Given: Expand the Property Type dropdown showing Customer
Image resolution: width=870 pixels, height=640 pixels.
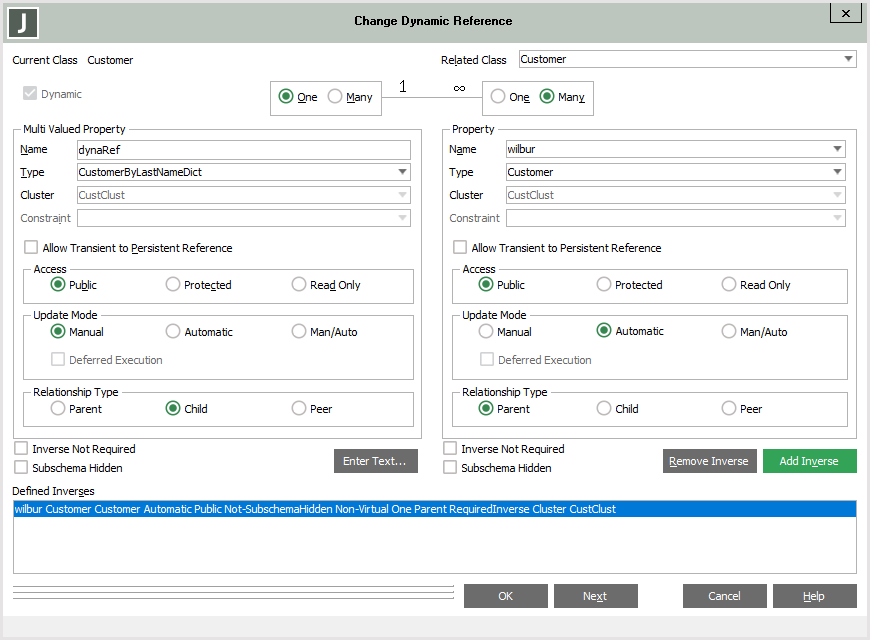Looking at the screenshot, I should [837, 172].
